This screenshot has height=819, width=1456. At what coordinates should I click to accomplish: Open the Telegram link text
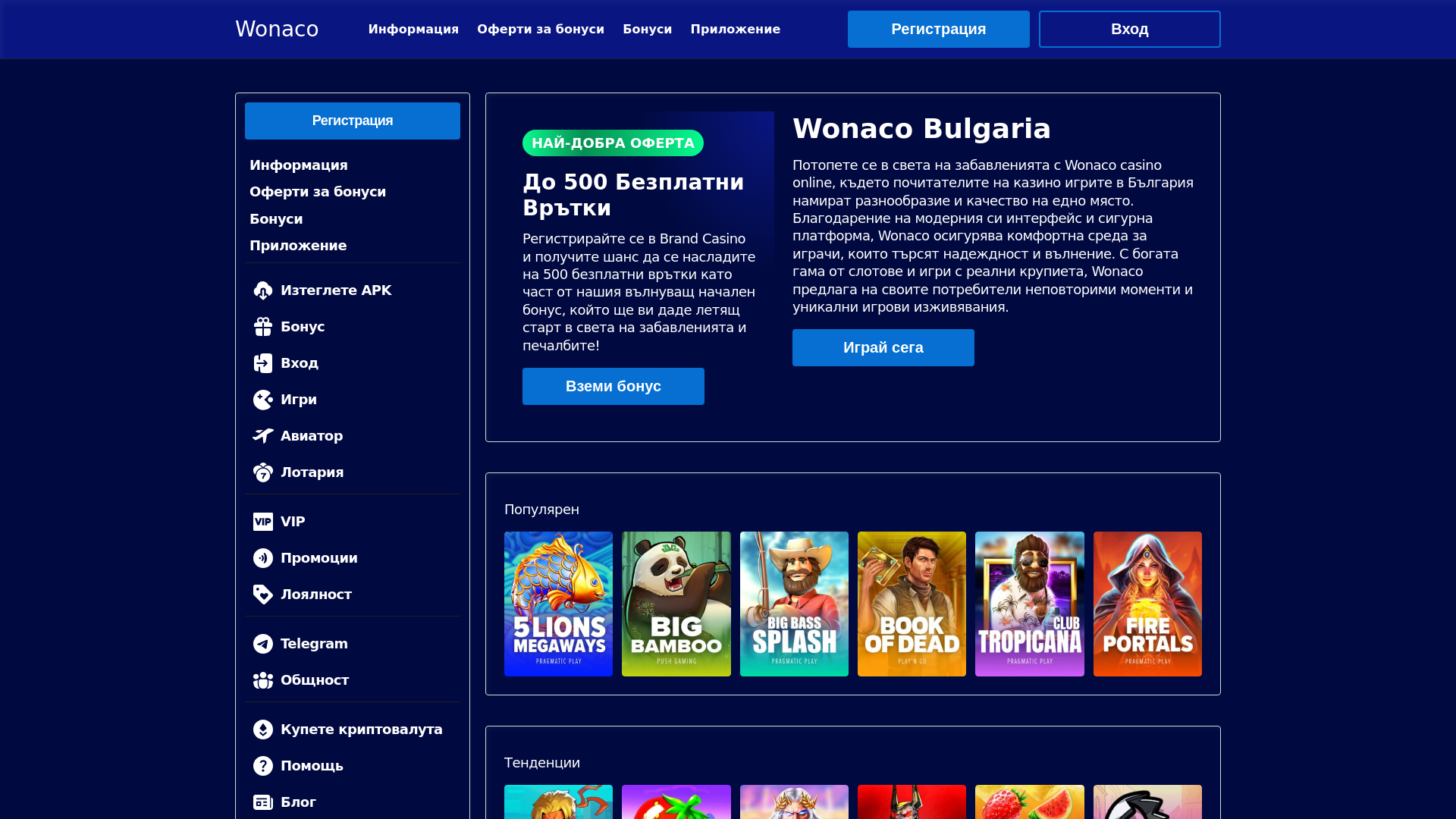click(314, 644)
